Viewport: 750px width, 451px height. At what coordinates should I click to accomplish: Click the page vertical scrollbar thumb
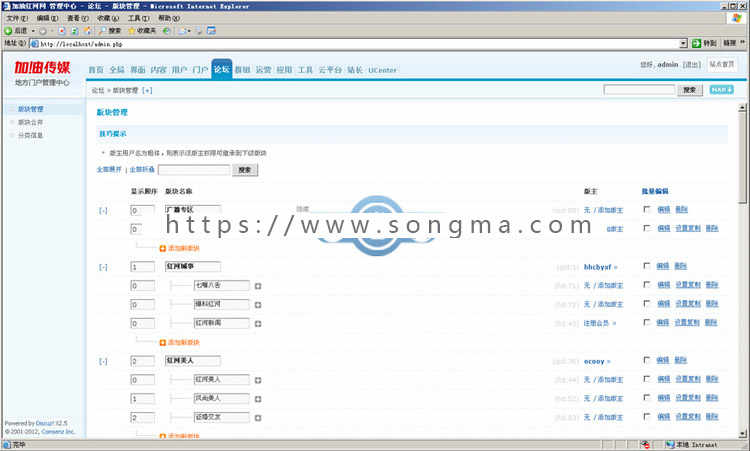click(x=742, y=158)
